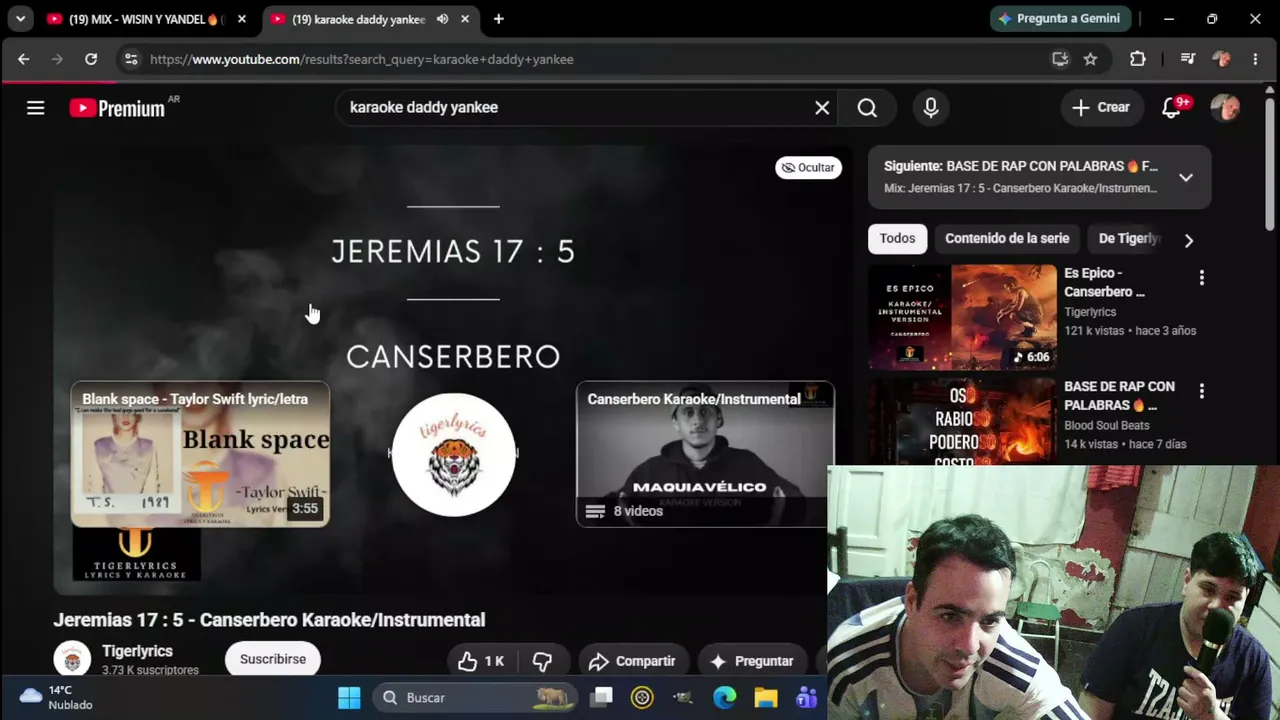Click the tigerlyrics round channel logo

click(454, 454)
